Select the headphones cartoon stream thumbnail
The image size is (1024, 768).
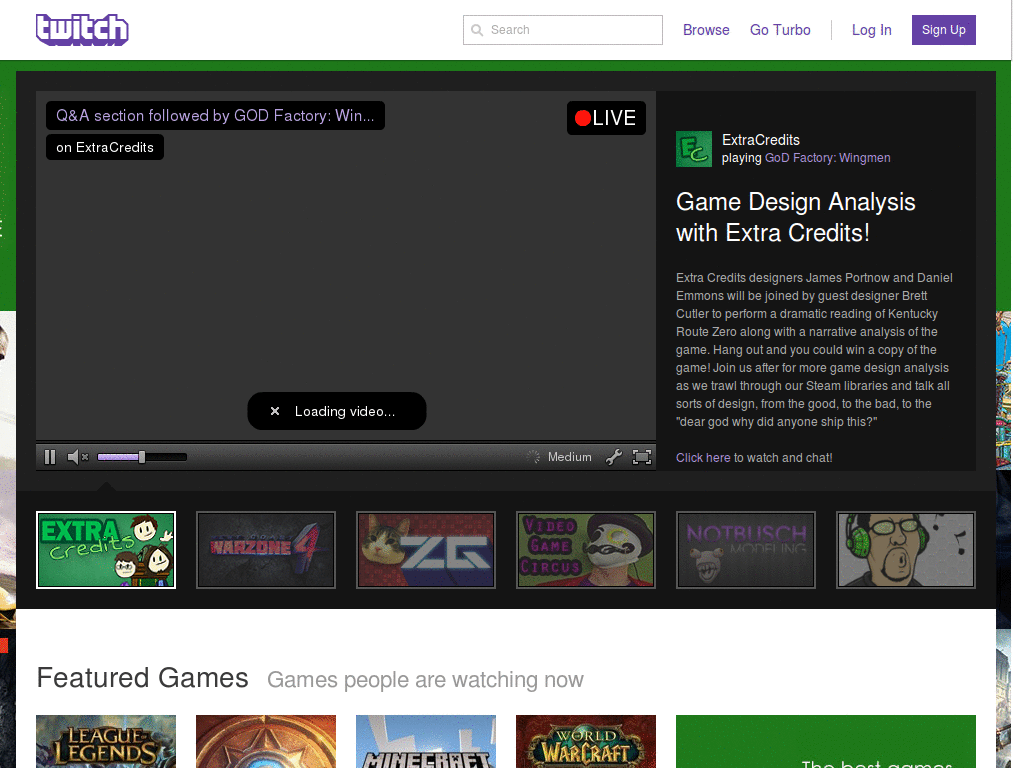click(906, 550)
